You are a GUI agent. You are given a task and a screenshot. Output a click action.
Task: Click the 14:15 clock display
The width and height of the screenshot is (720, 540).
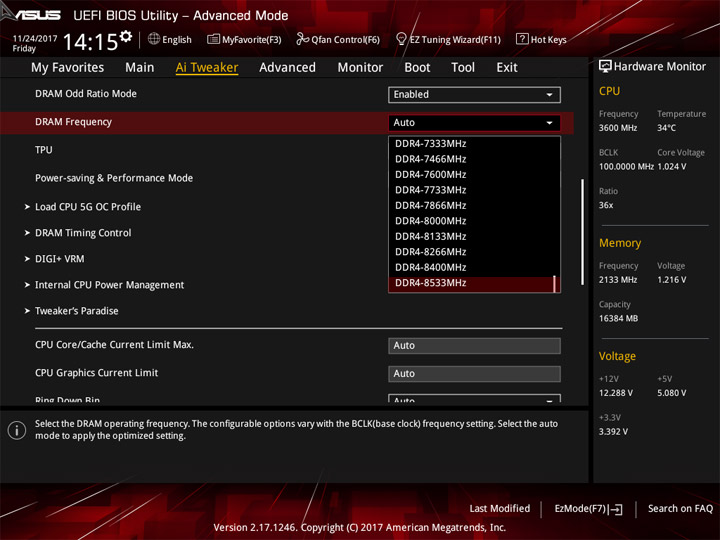point(90,42)
